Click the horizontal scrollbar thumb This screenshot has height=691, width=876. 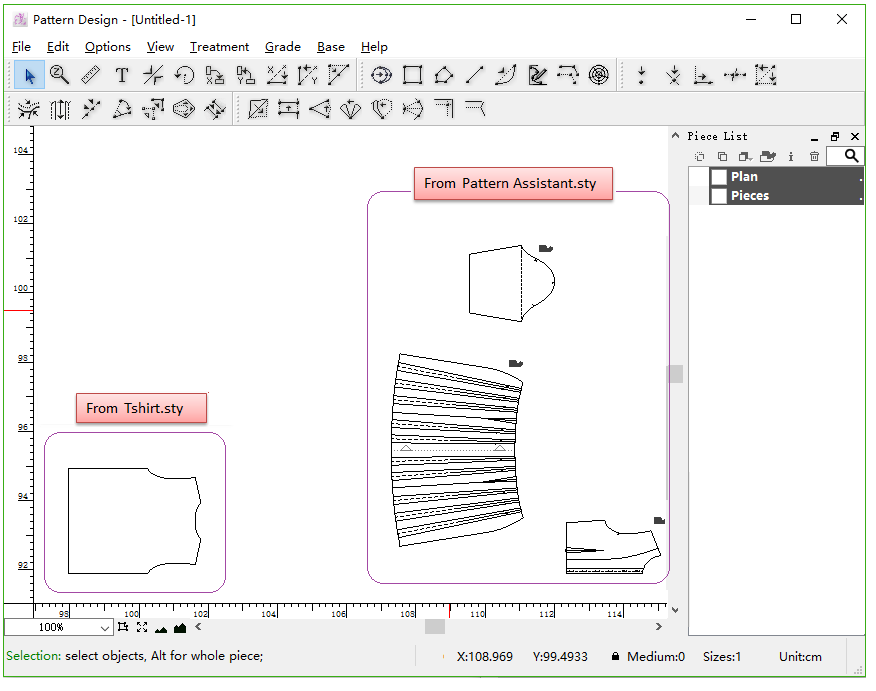434,627
